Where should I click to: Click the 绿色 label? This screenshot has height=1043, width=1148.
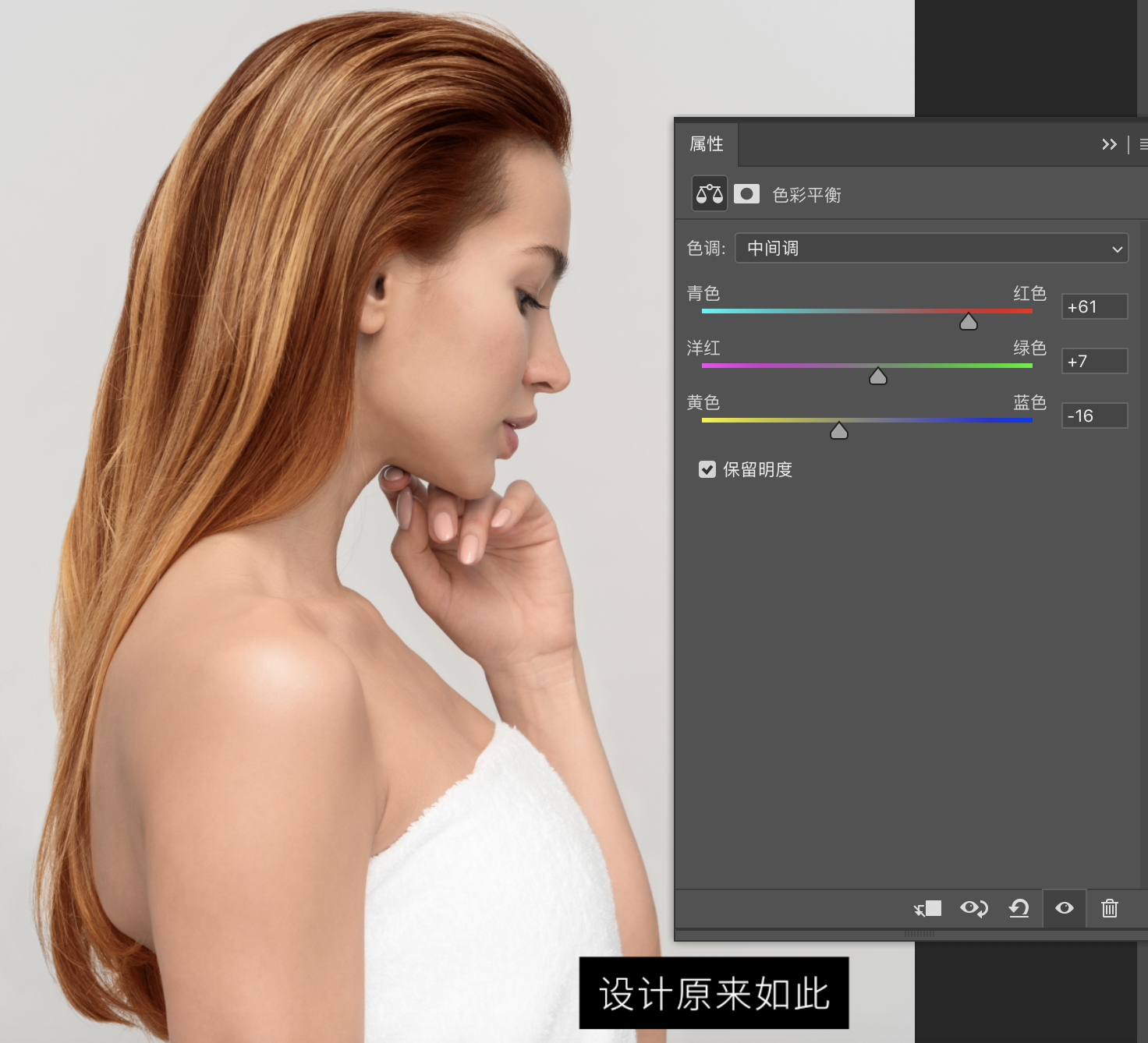(1029, 348)
